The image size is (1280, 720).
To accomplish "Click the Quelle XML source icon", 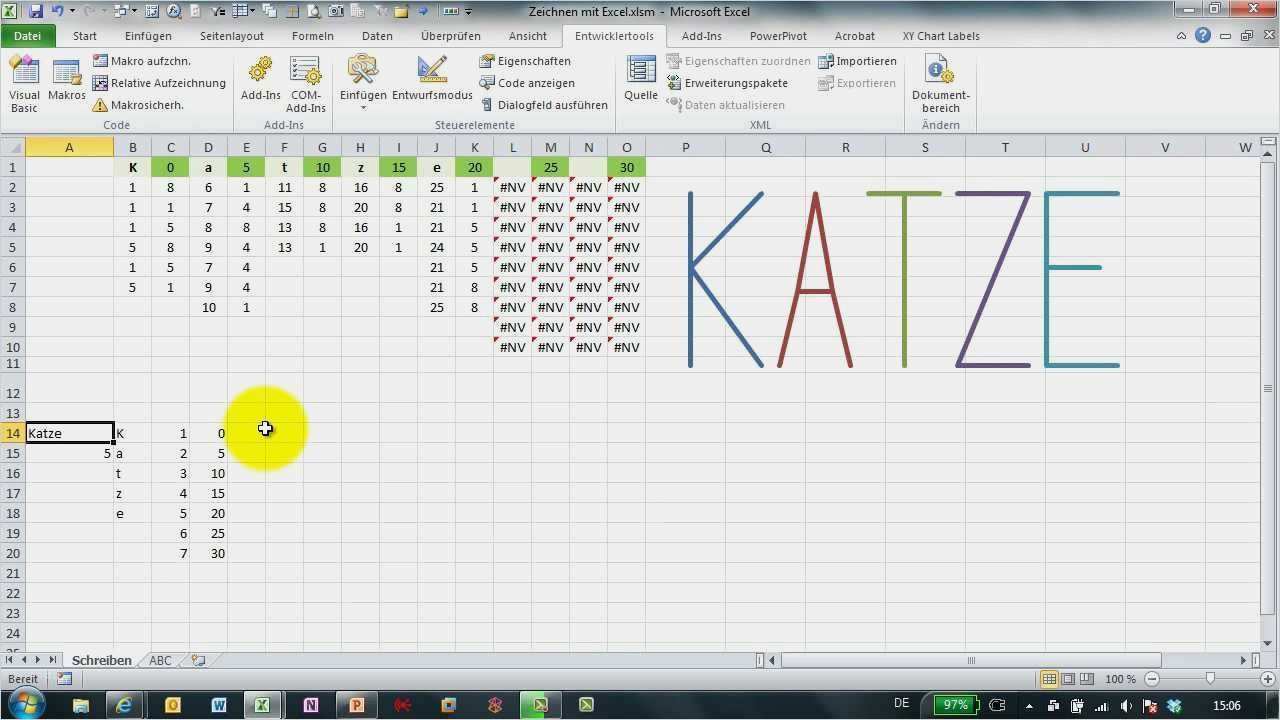I will click(x=641, y=81).
